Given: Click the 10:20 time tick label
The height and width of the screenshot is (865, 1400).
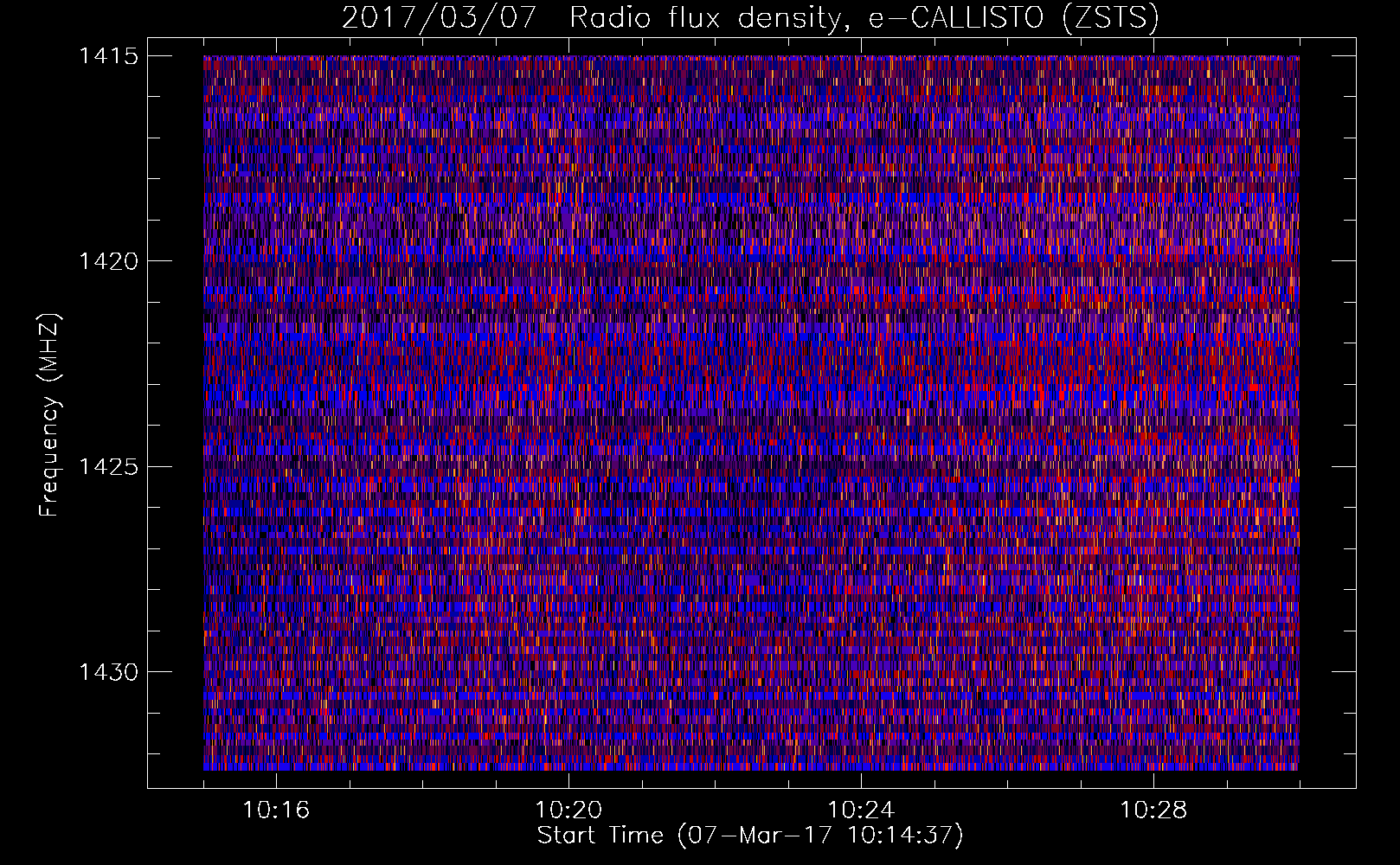Looking at the screenshot, I should tap(568, 811).
